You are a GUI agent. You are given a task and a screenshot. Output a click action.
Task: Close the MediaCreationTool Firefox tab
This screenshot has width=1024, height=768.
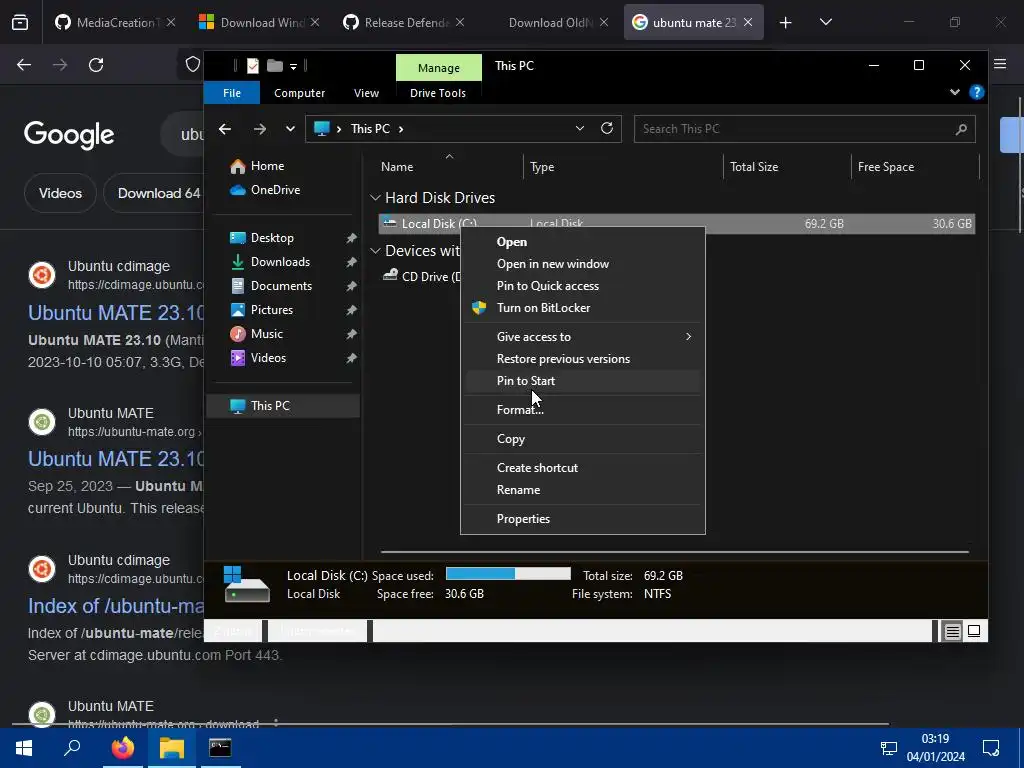tap(170, 22)
